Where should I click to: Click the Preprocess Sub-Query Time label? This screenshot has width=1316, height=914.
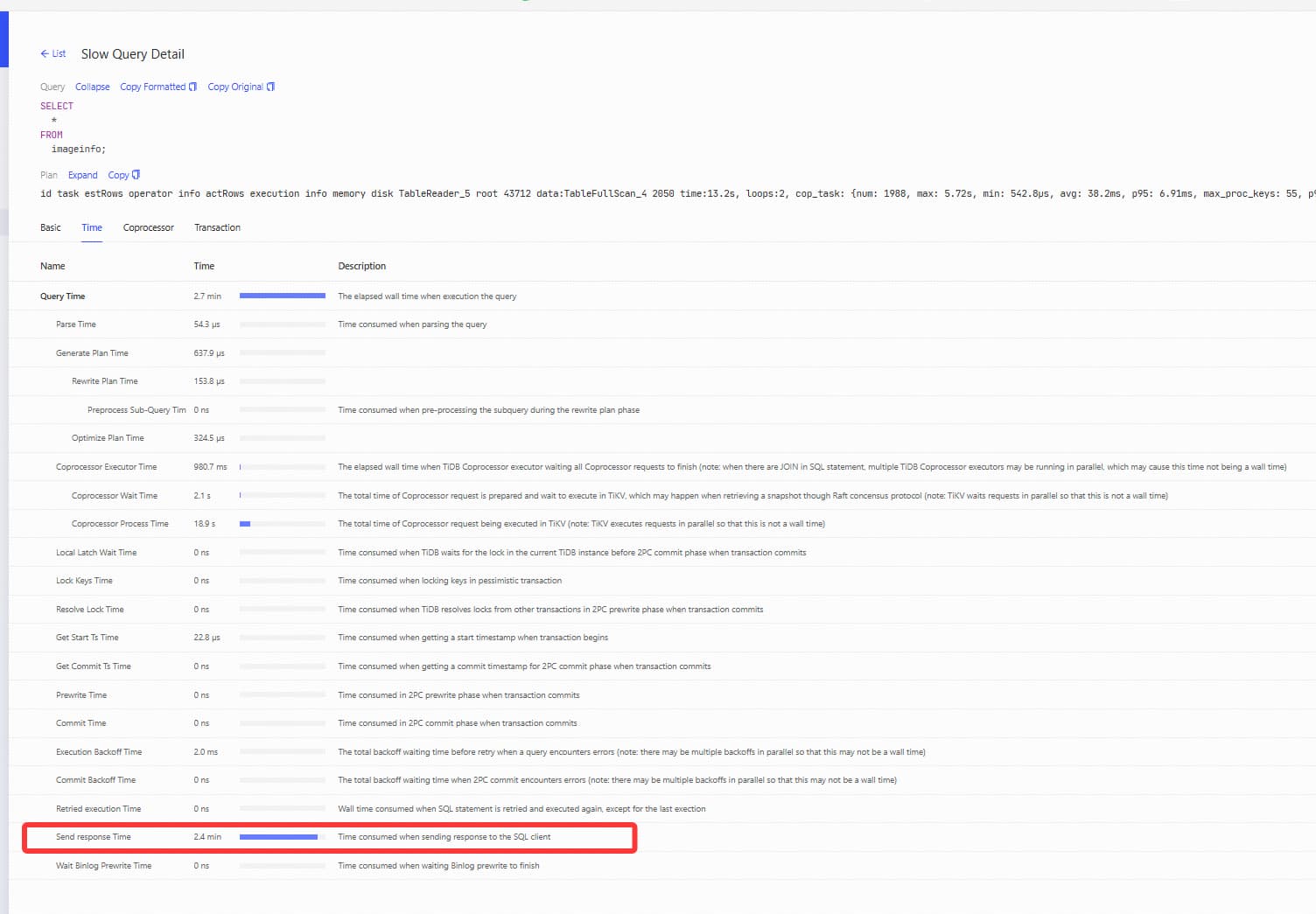click(136, 410)
